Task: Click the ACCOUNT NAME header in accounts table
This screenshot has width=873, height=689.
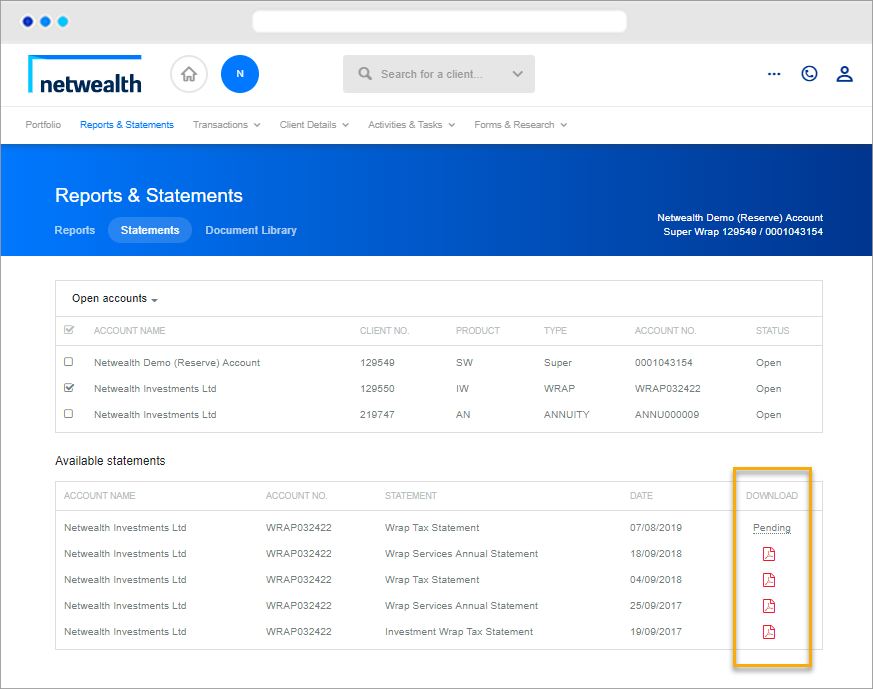Action: 129,331
